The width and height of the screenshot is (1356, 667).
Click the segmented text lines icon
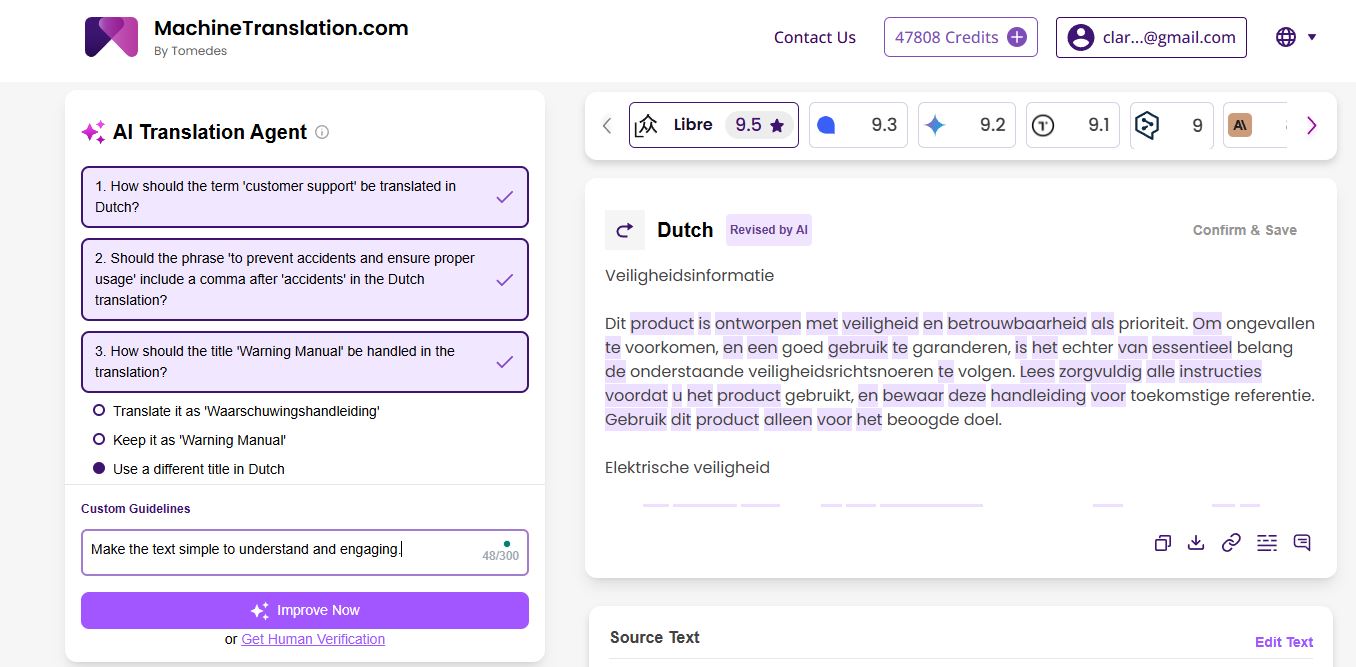point(1267,543)
